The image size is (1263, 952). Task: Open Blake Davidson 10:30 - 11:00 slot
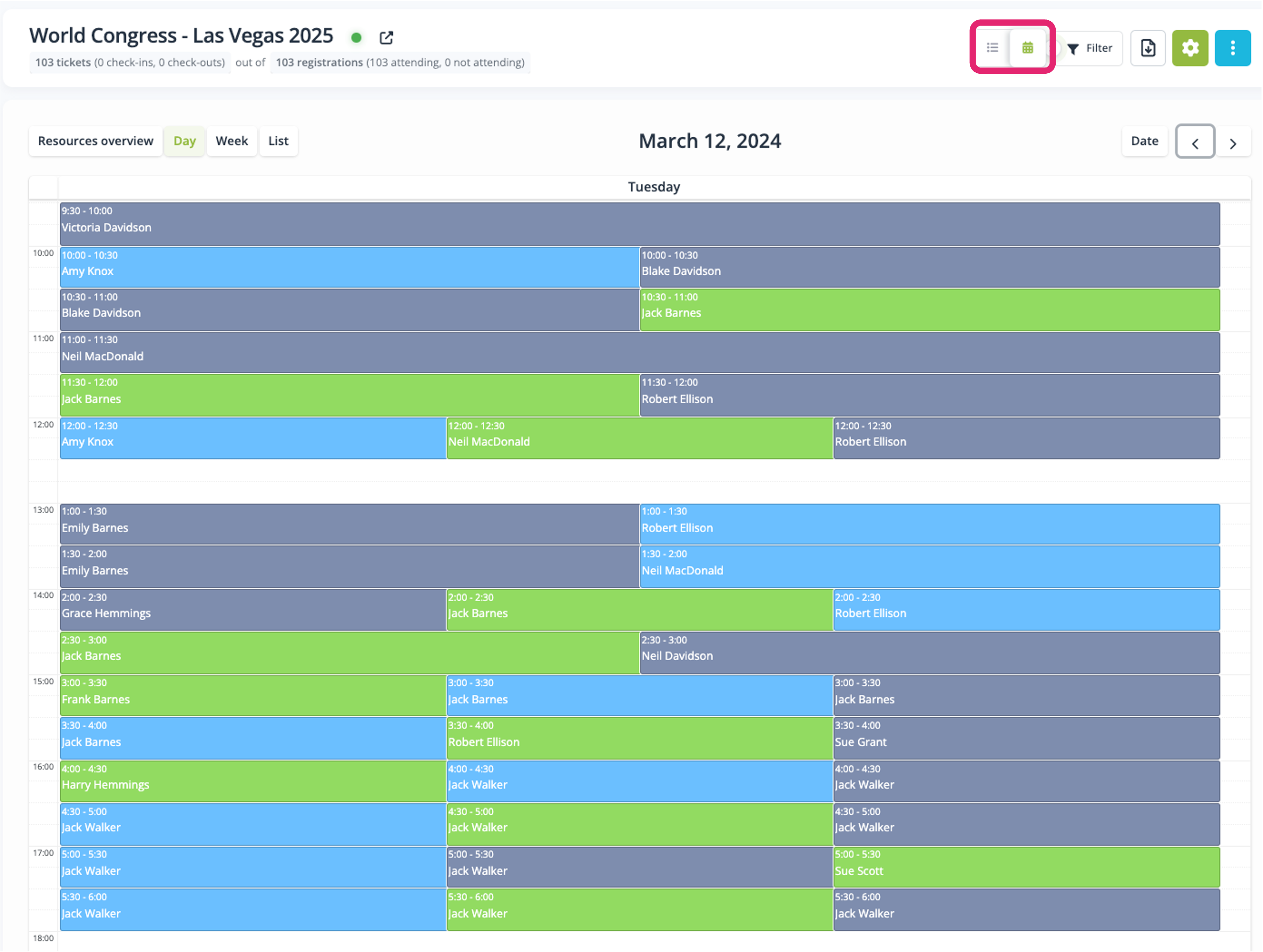click(349, 309)
